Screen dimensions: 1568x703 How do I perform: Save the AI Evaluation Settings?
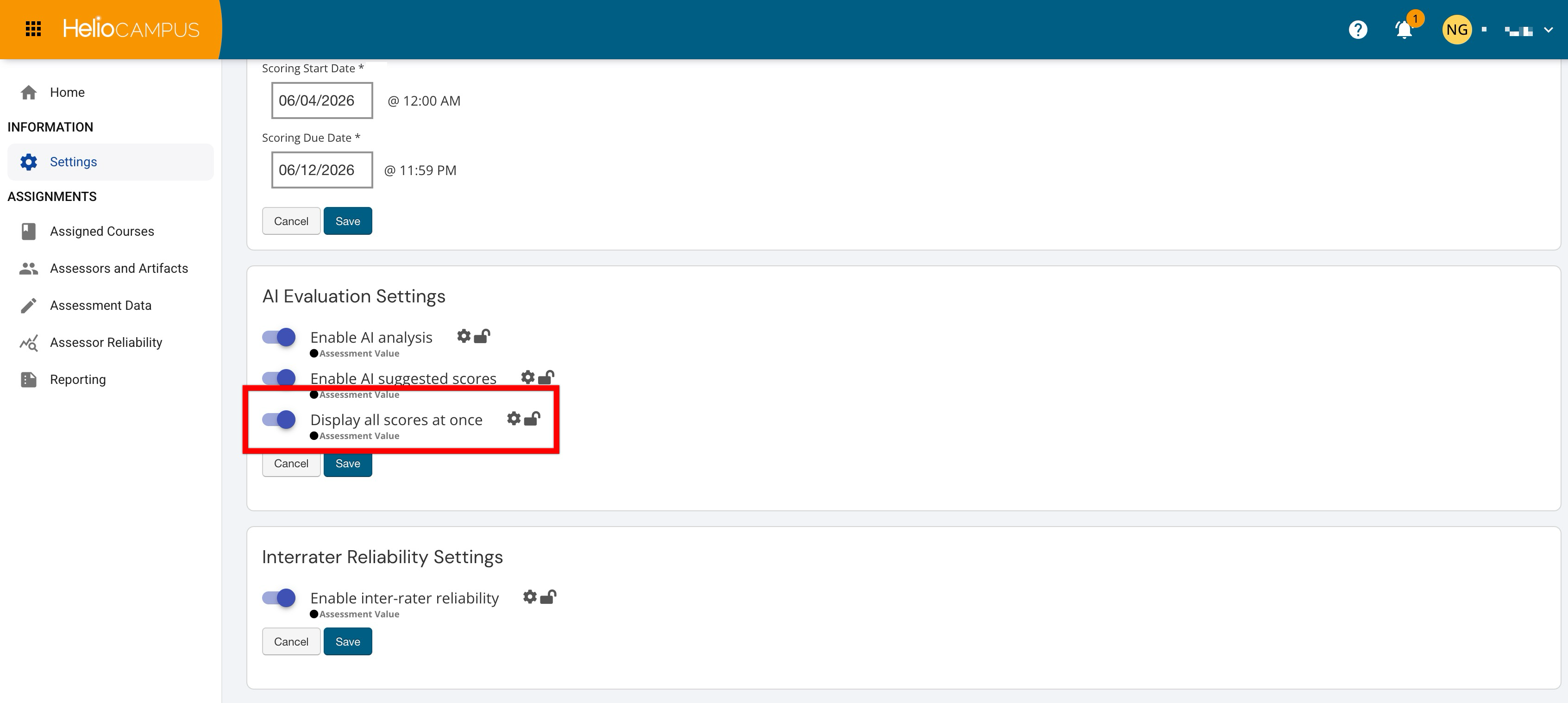(348, 464)
